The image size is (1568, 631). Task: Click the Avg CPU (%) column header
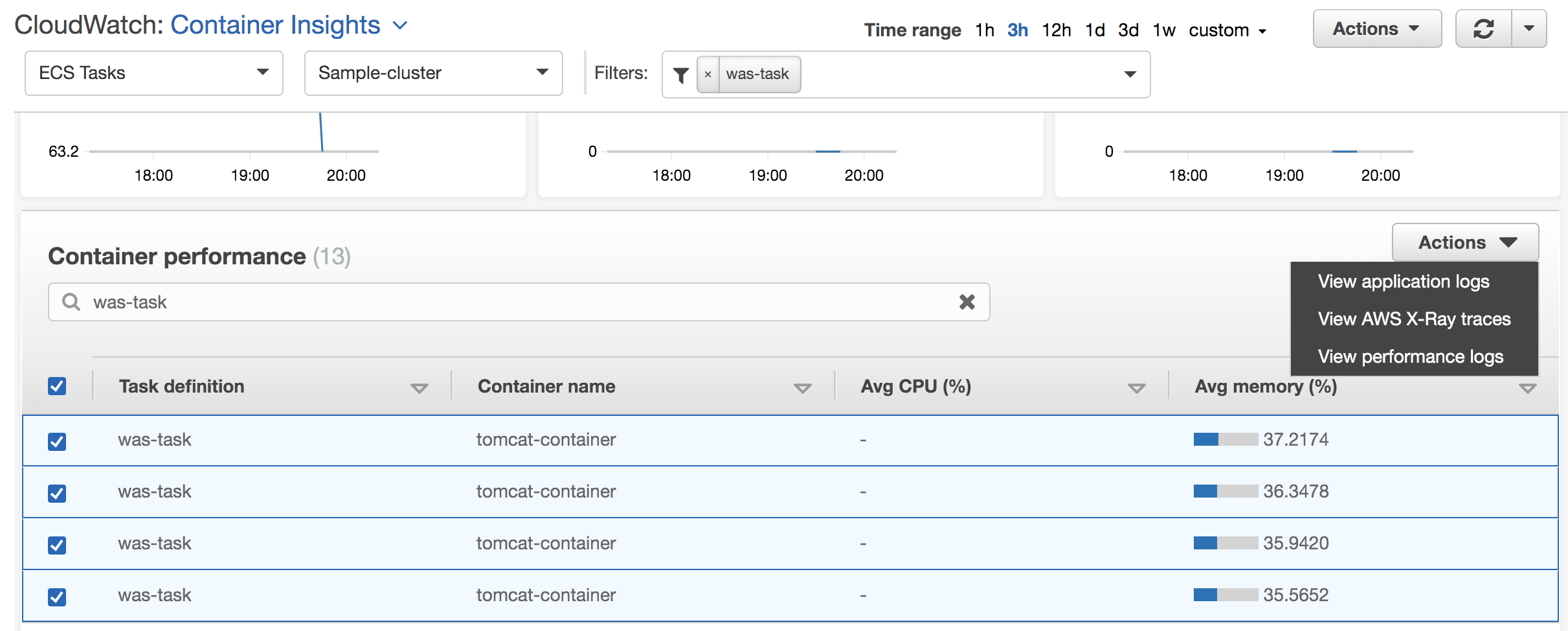pos(915,387)
